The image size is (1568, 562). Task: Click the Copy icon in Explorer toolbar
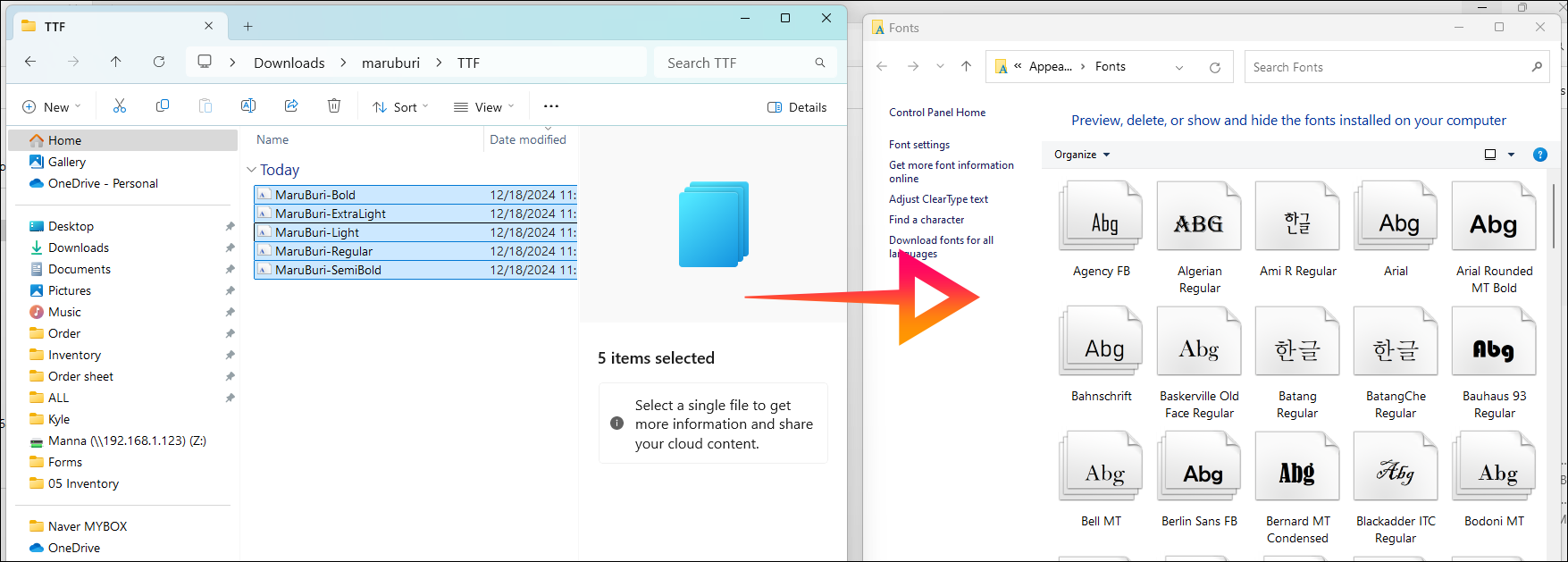[x=163, y=106]
